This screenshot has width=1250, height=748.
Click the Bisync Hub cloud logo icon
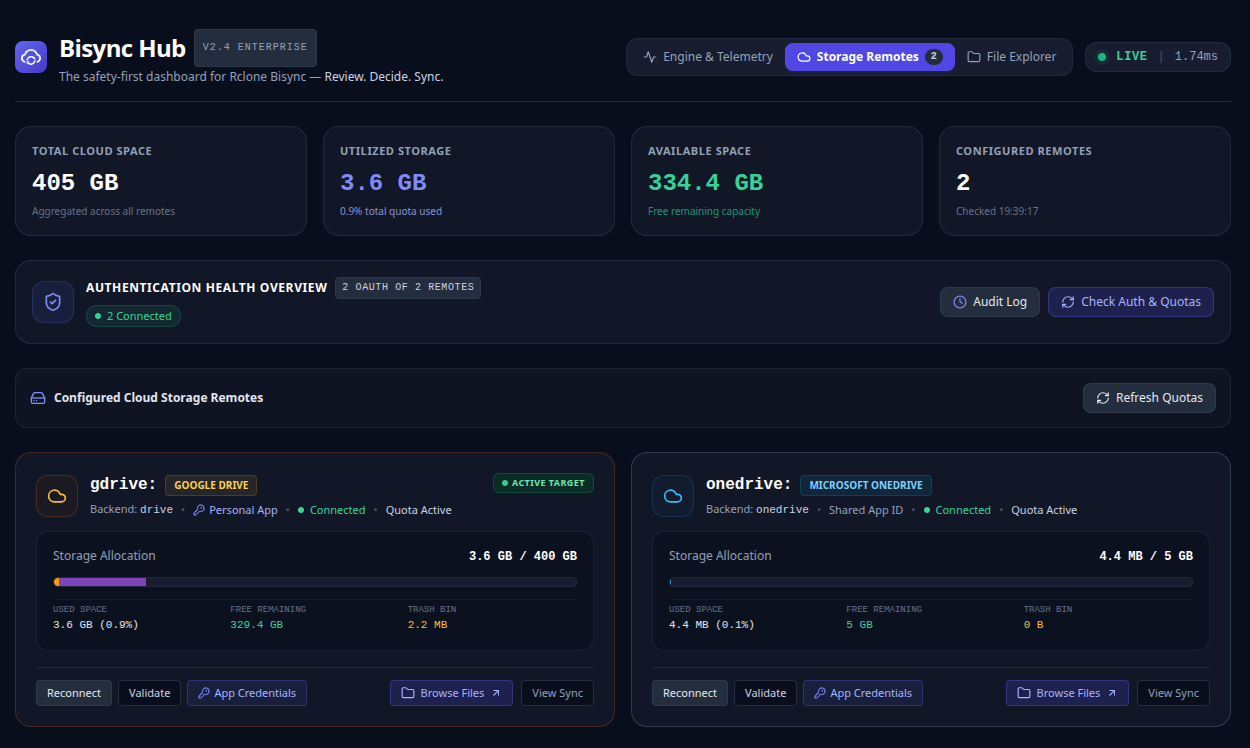(x=31, y=57)
